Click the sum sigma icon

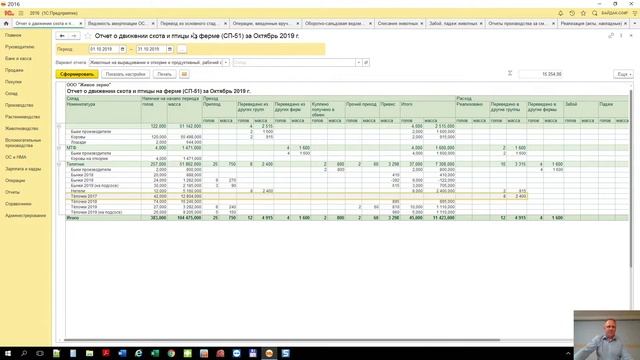point(510,73)
